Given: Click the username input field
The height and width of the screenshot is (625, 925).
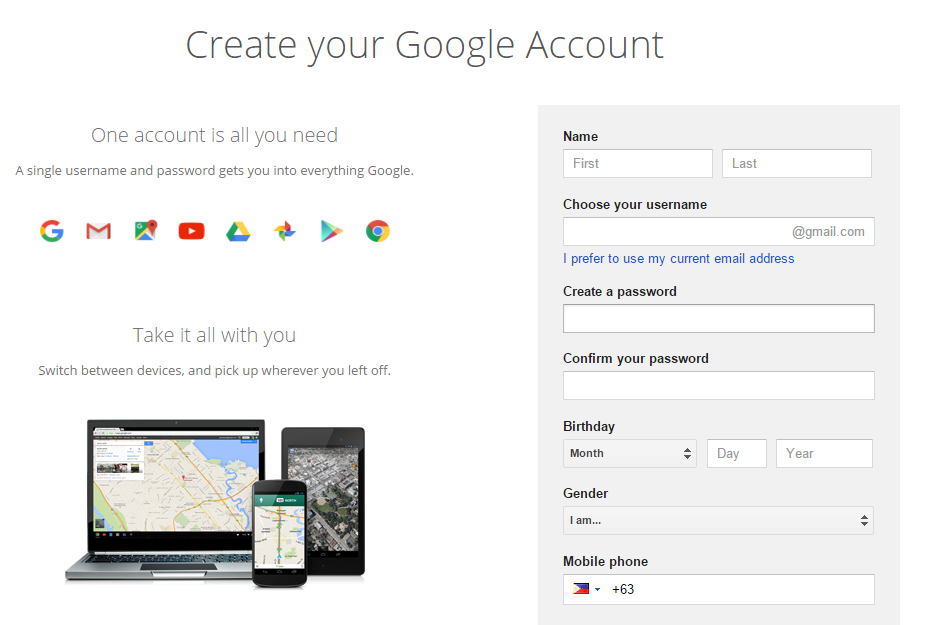Looking at the screenshot, I should pos(719,231).
